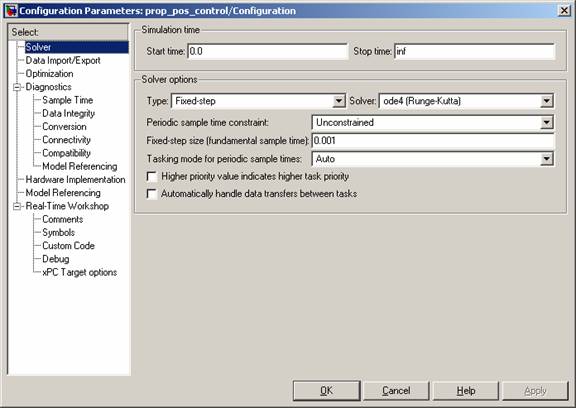
Task: Click the Fixed-step size input field
Action: (x=433, y=141)
